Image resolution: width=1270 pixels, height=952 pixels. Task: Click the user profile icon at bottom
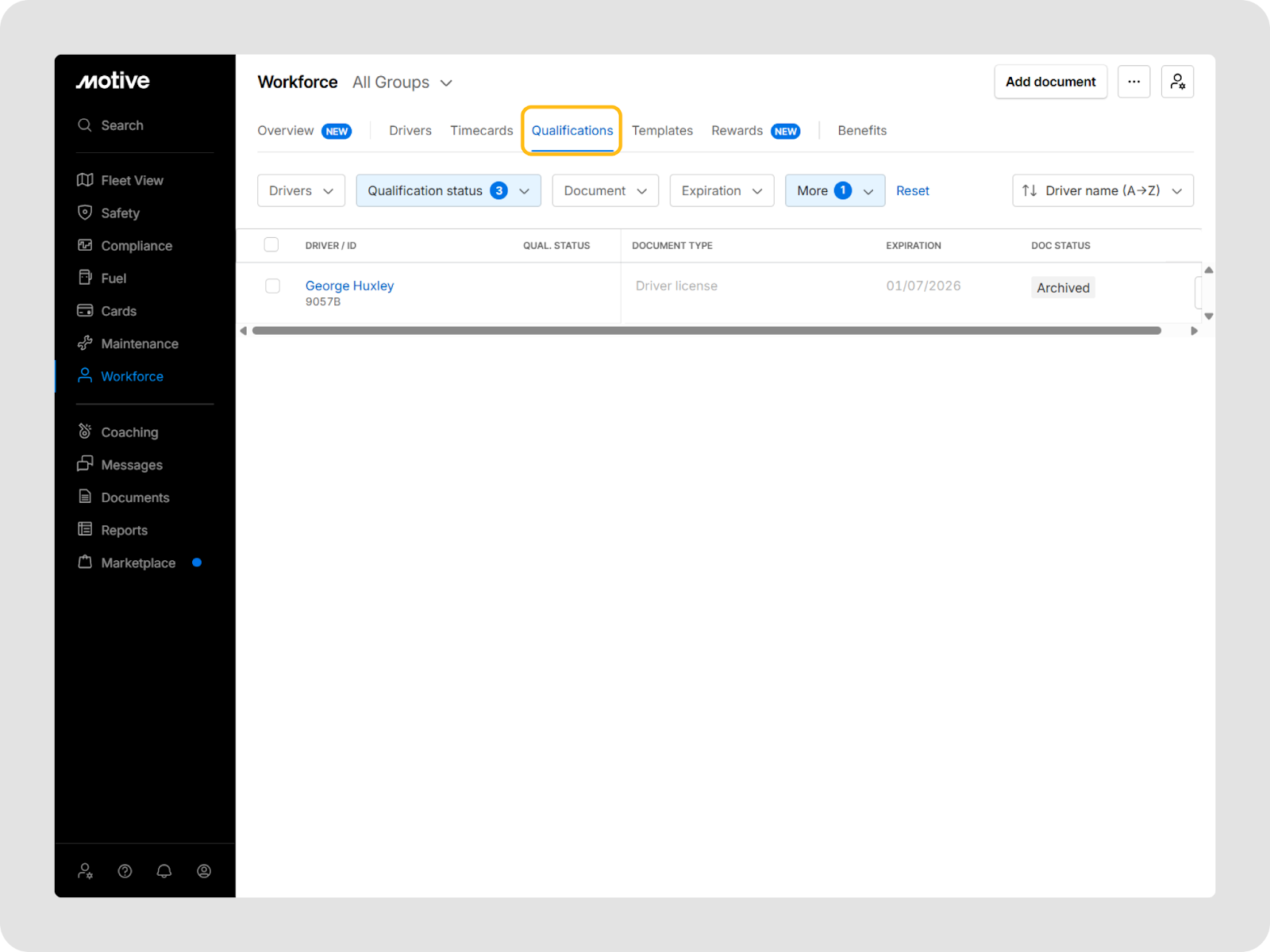click(x=204, y=871)
